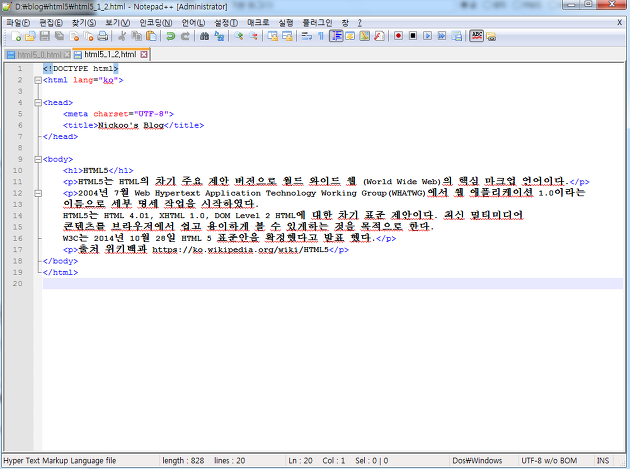Toggle synchronized horizontal scrolling icon

pyautogui.click(x=287, y=36)
